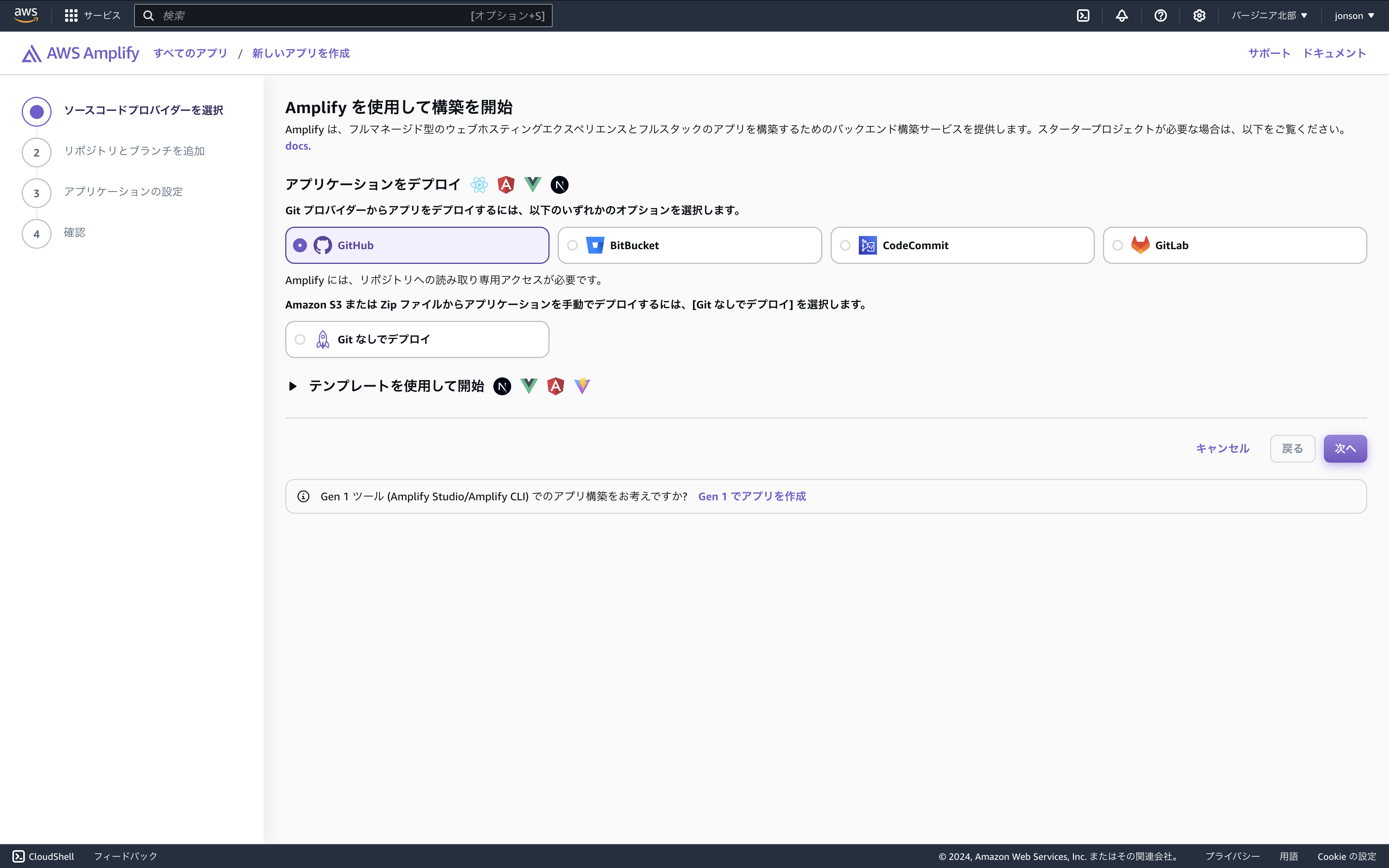
Task: Open the notifications bell
Action: coord(1123,15)
